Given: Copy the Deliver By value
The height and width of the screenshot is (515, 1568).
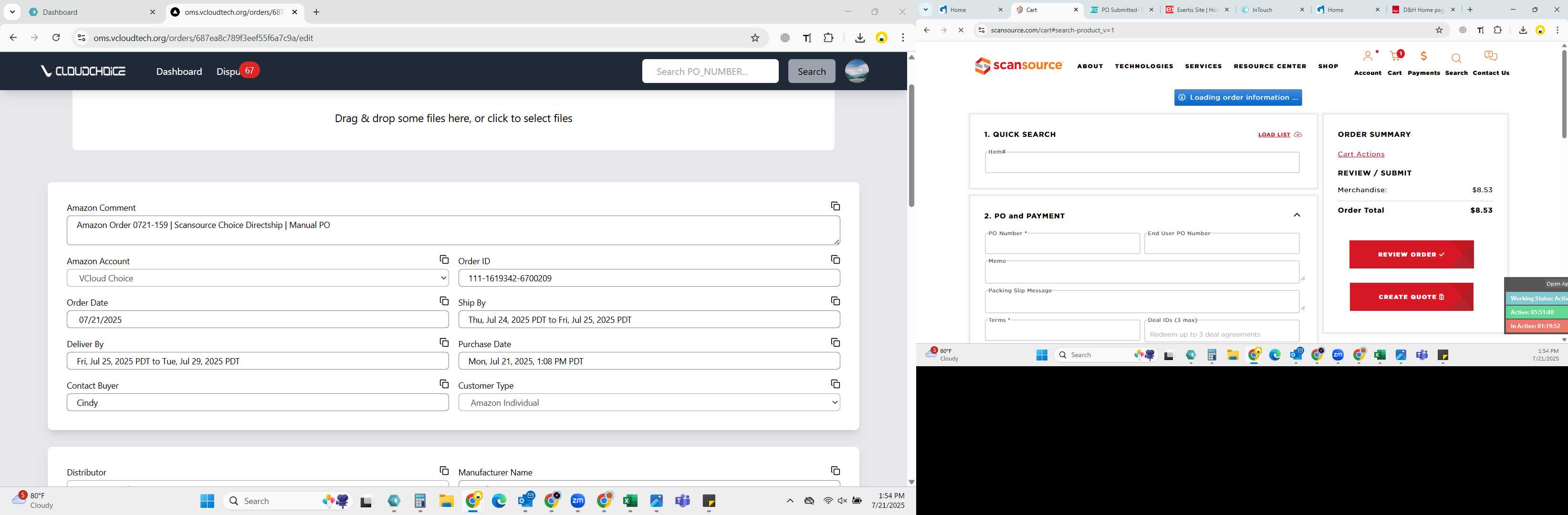Looking at the screenshot, I should [444, 342].
